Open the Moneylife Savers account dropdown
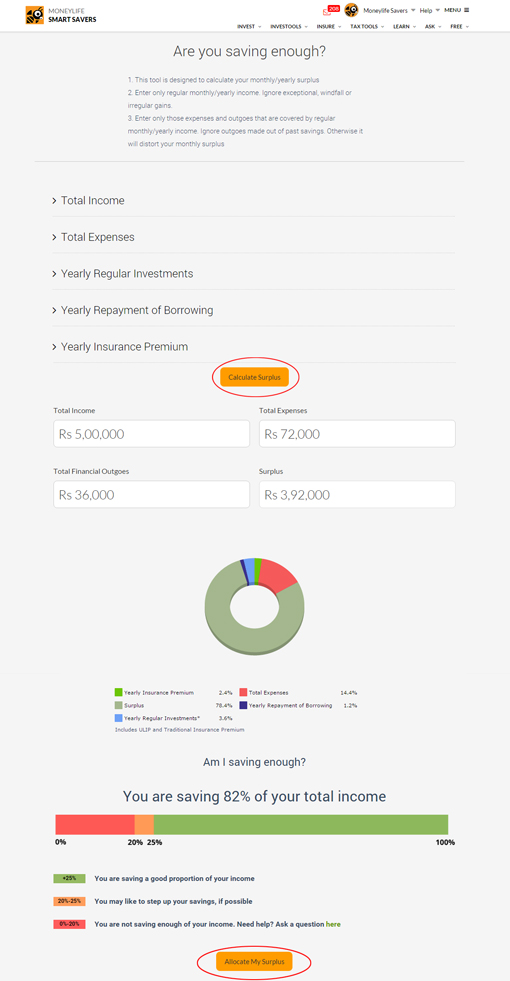Viewport: 510px width, 981px height. click(x=389, y=11)
